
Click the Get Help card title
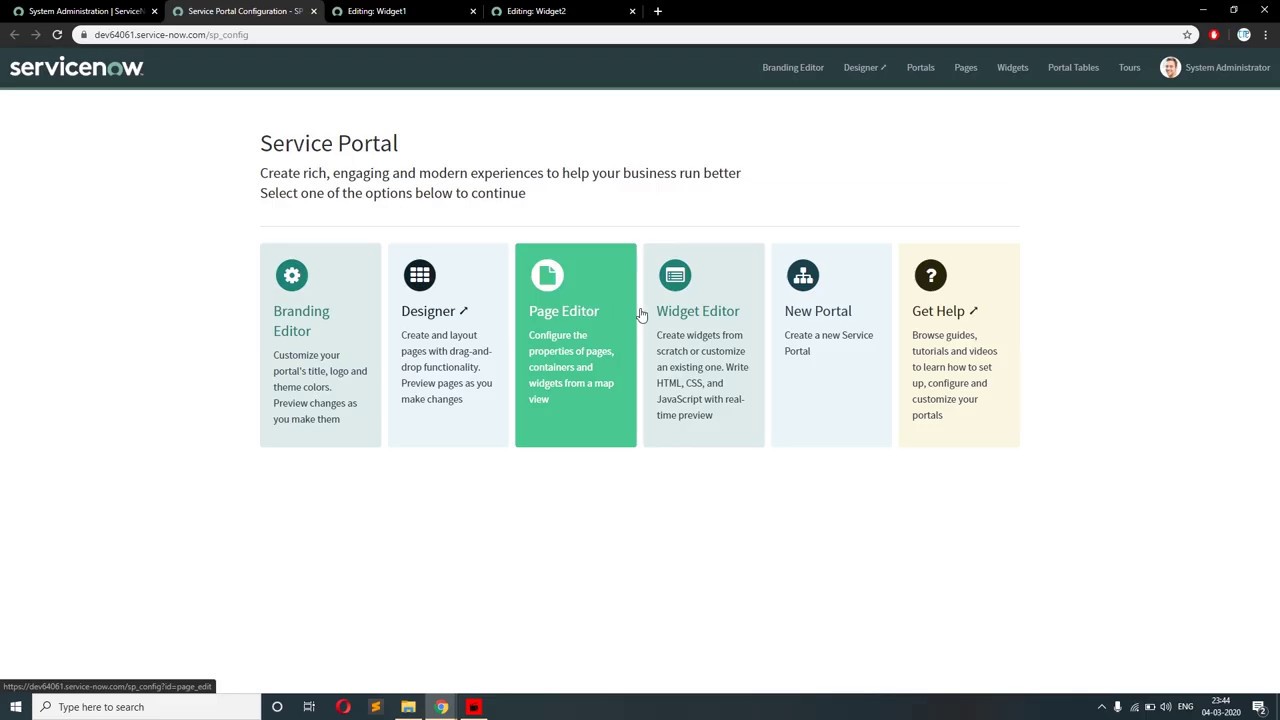[945, 311]
